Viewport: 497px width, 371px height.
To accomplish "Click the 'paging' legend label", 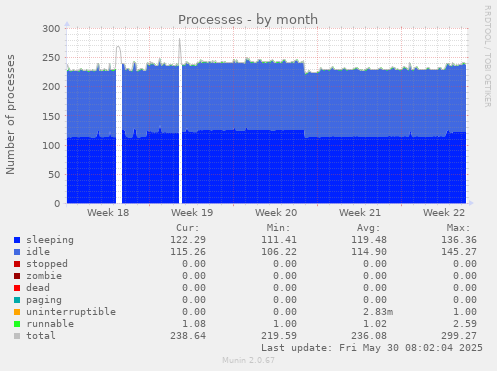I will (44, 300).
